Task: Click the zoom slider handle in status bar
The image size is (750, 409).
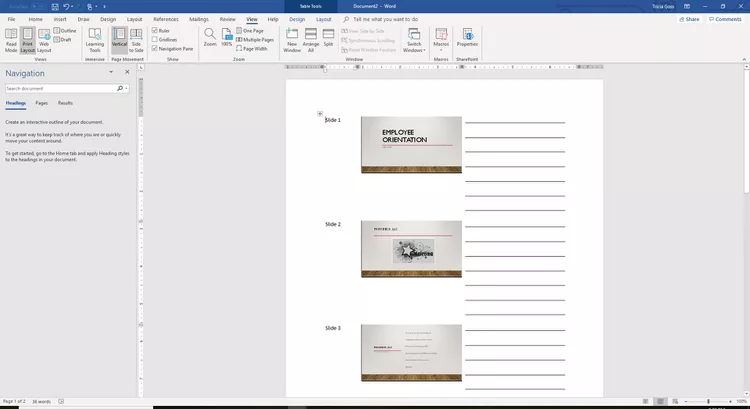Action: click(x=708, y=401)
